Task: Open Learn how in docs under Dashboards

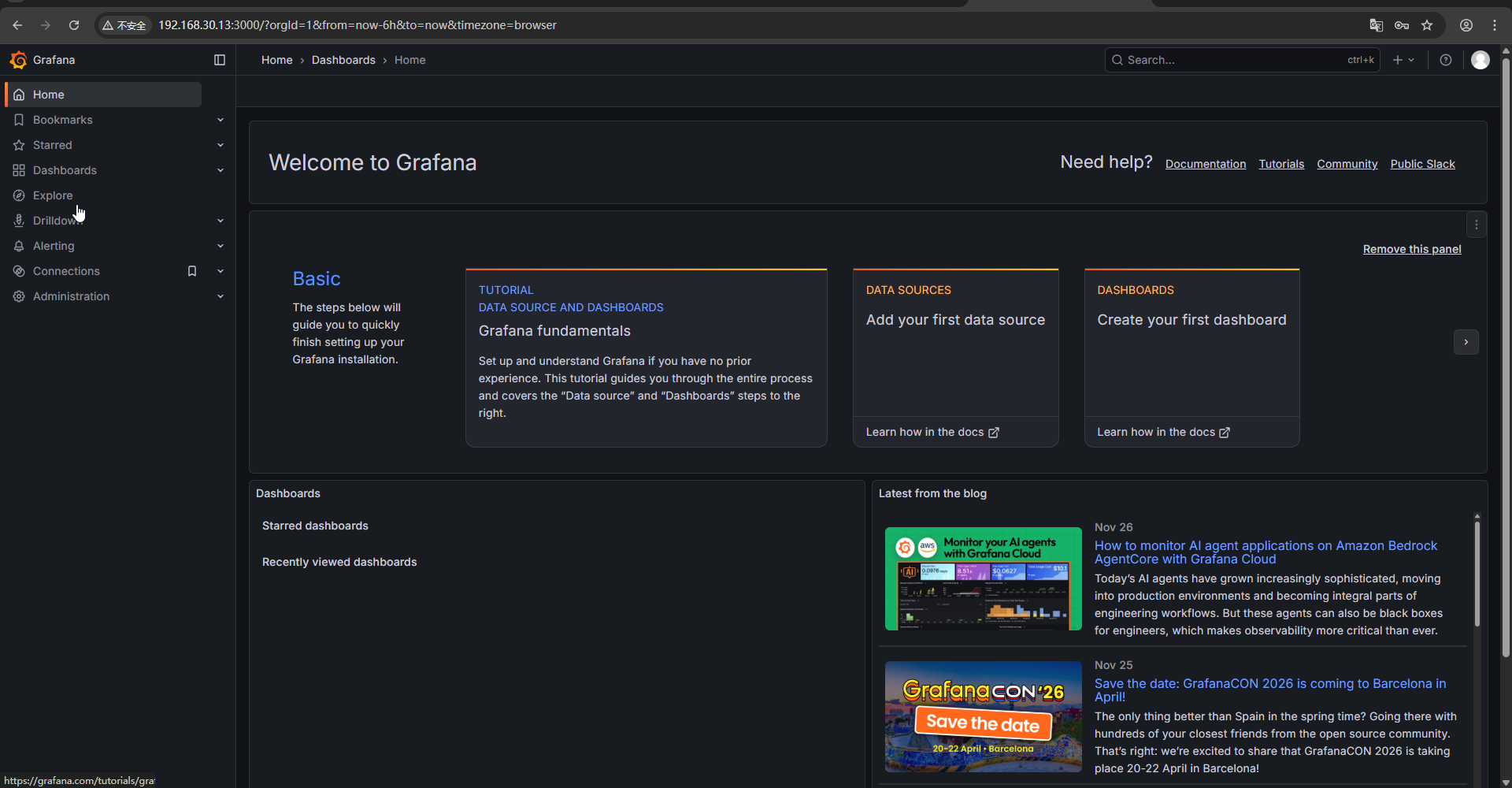Action: pos(1164,432)
